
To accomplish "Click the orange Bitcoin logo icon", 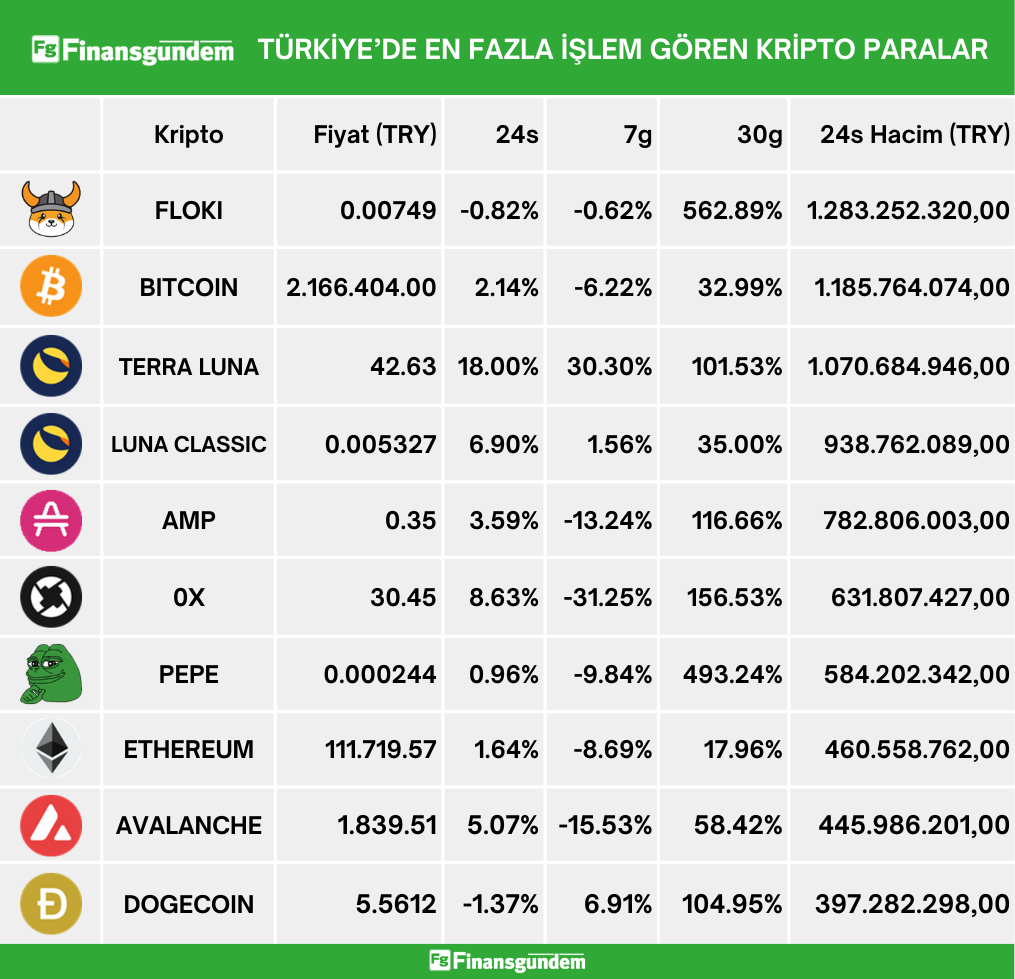I will point(51,288).
